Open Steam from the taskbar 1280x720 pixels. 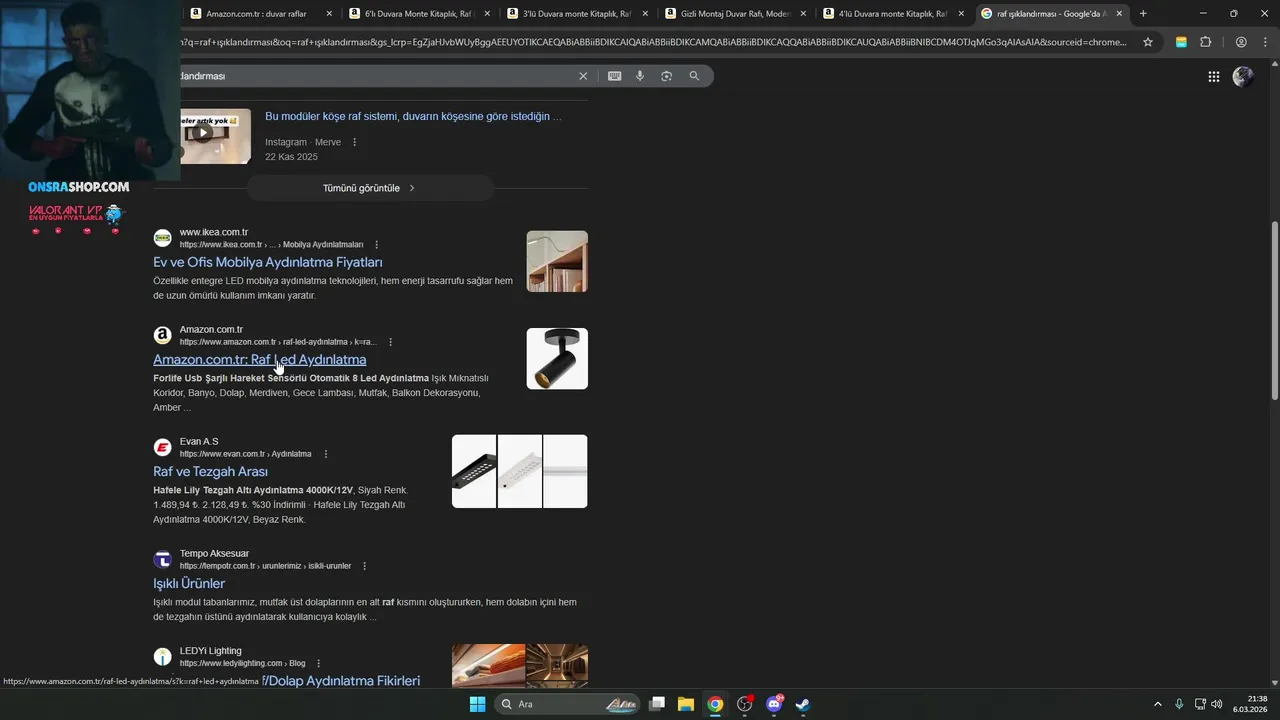802,704
